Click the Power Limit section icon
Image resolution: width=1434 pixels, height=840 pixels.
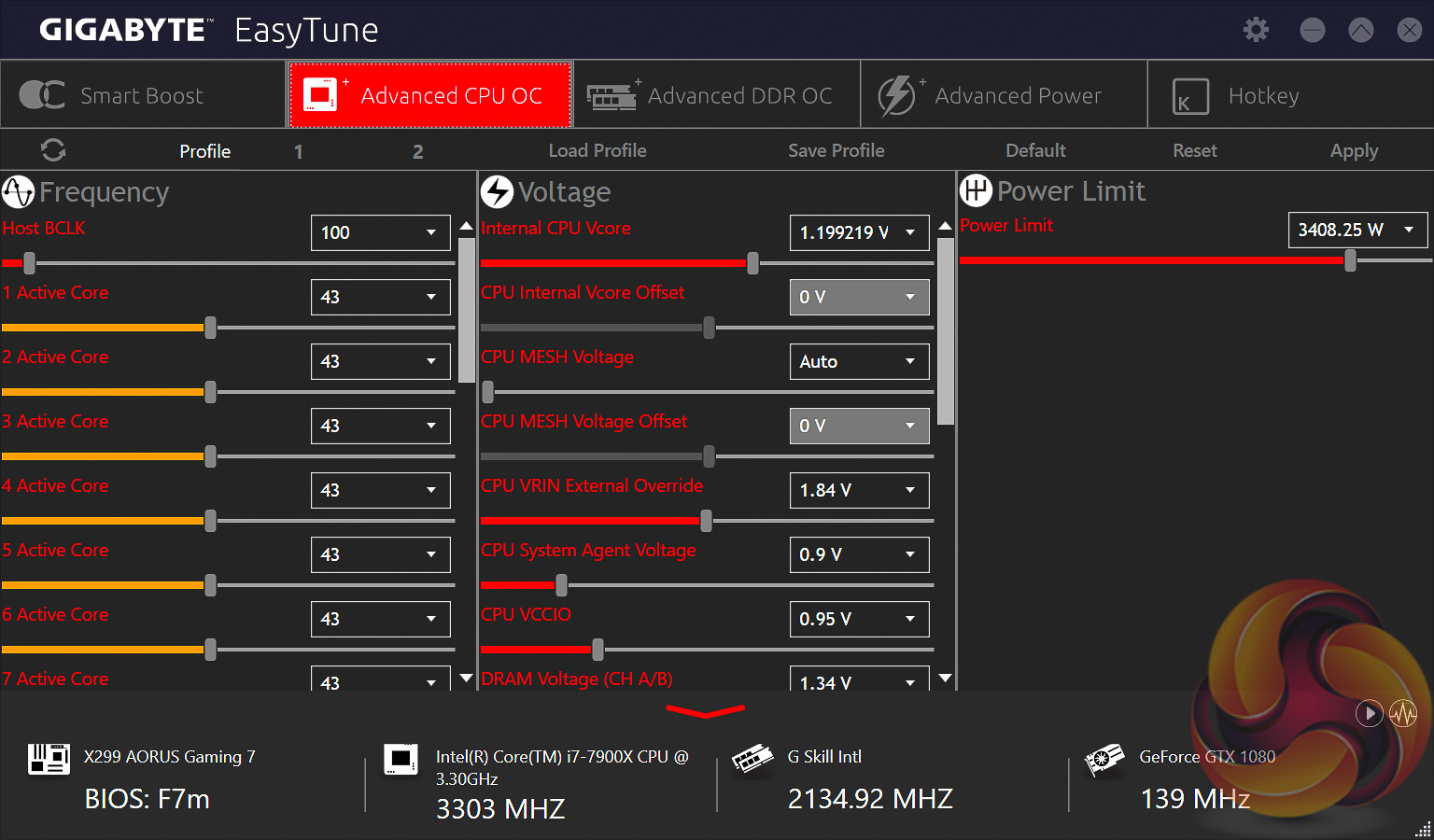(976, 191)
